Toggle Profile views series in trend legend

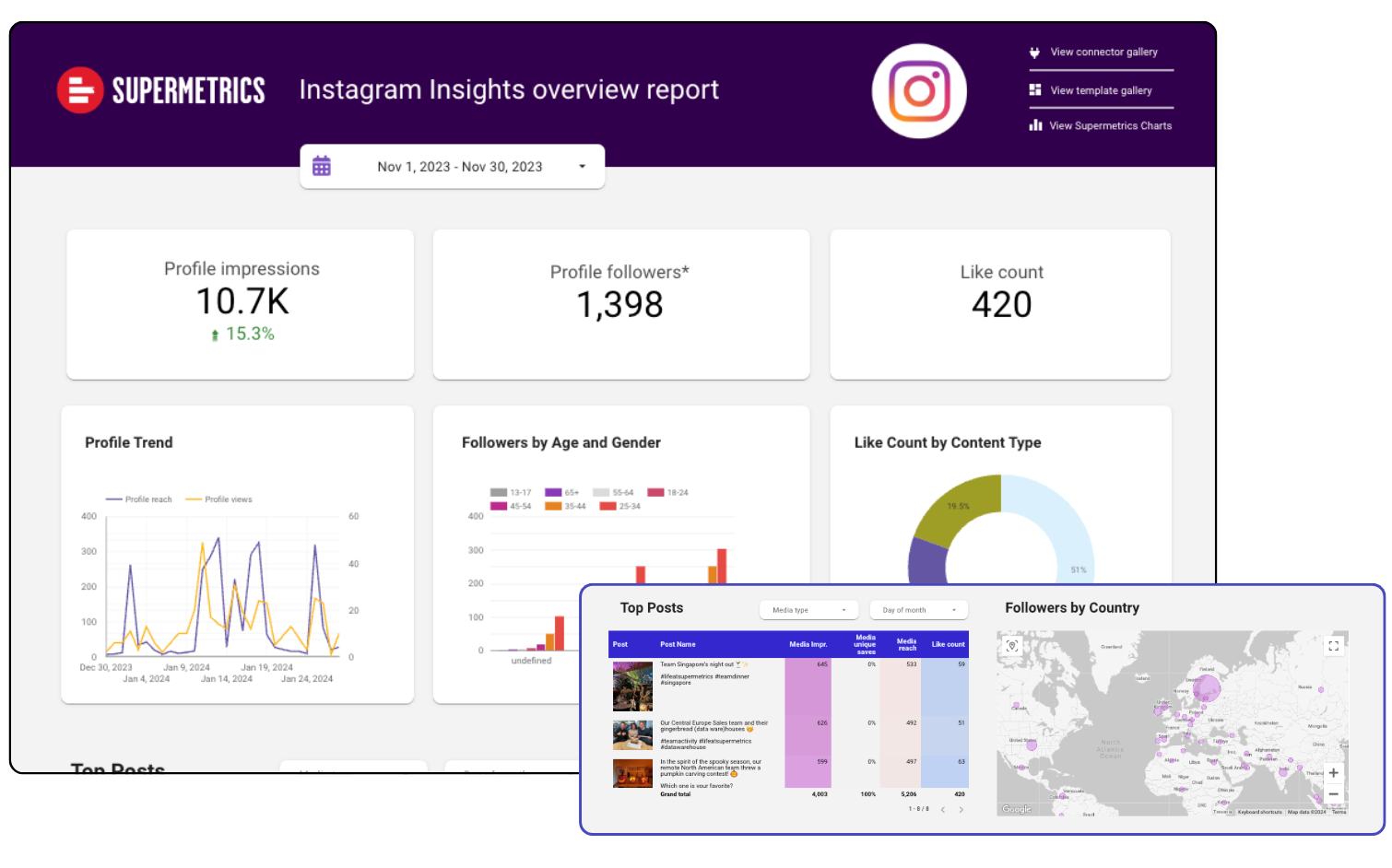click(219, 499)
